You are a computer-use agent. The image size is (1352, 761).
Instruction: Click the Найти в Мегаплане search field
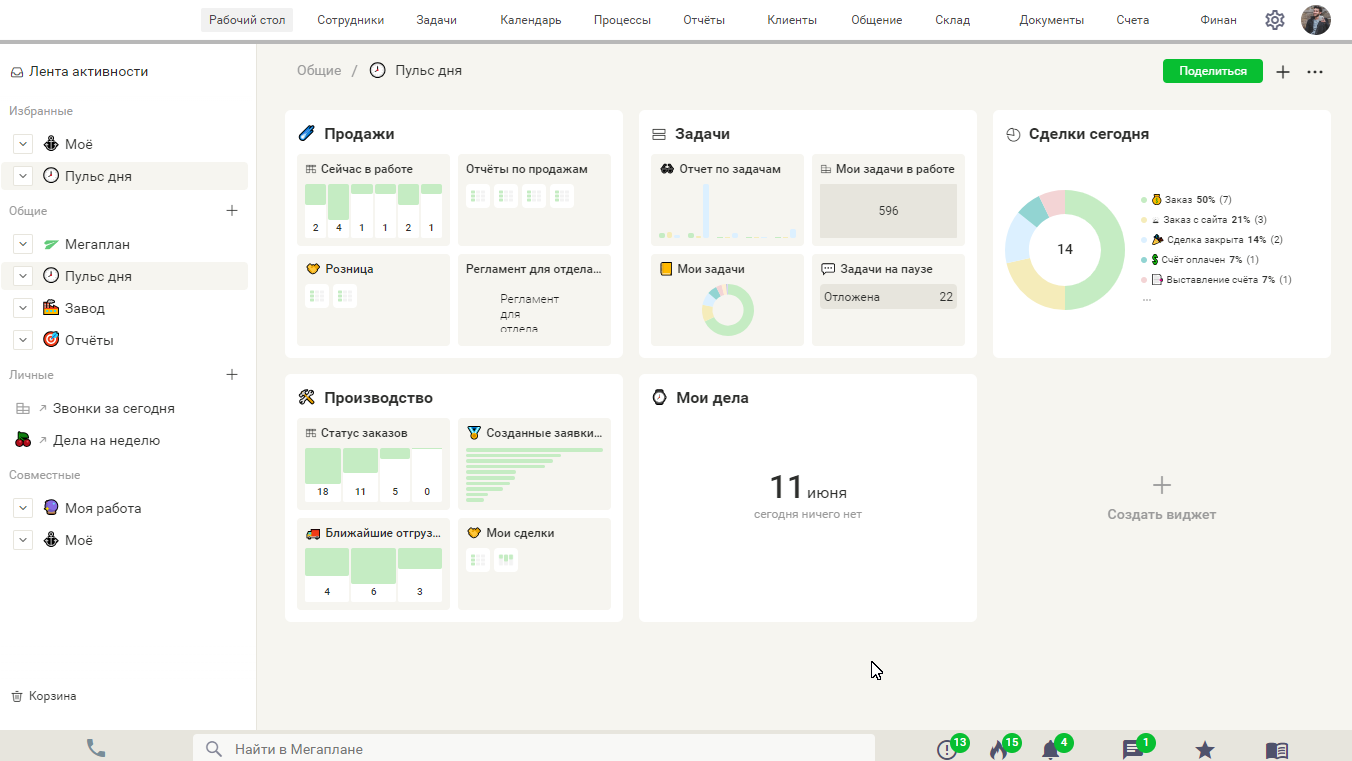540,749
